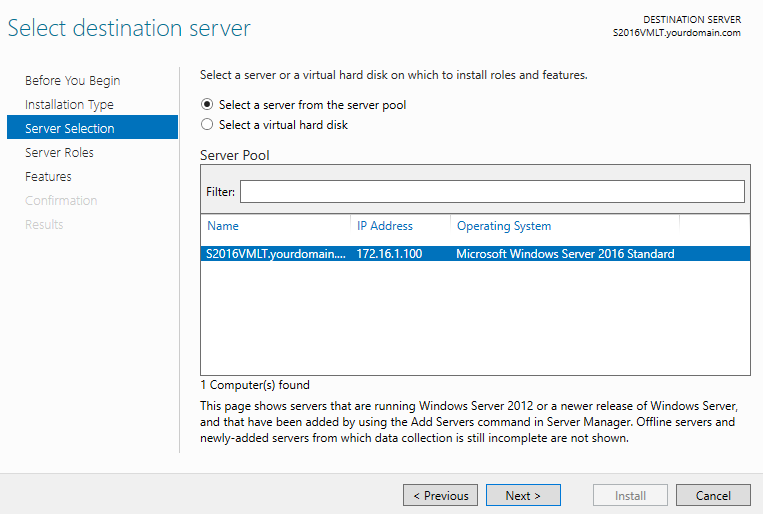Open the Installation Type page
This screenshot has height=514, width=763.
(x=69, y=105)
